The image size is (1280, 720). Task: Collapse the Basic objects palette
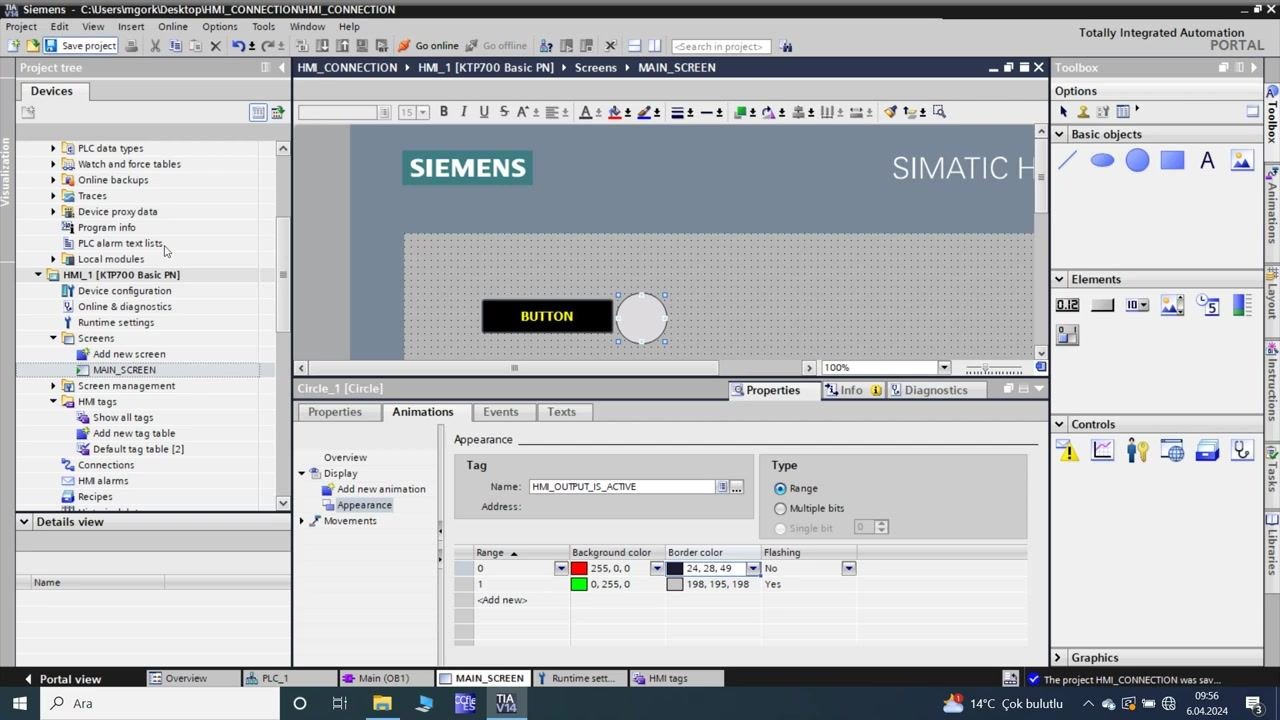[1059, 134]
